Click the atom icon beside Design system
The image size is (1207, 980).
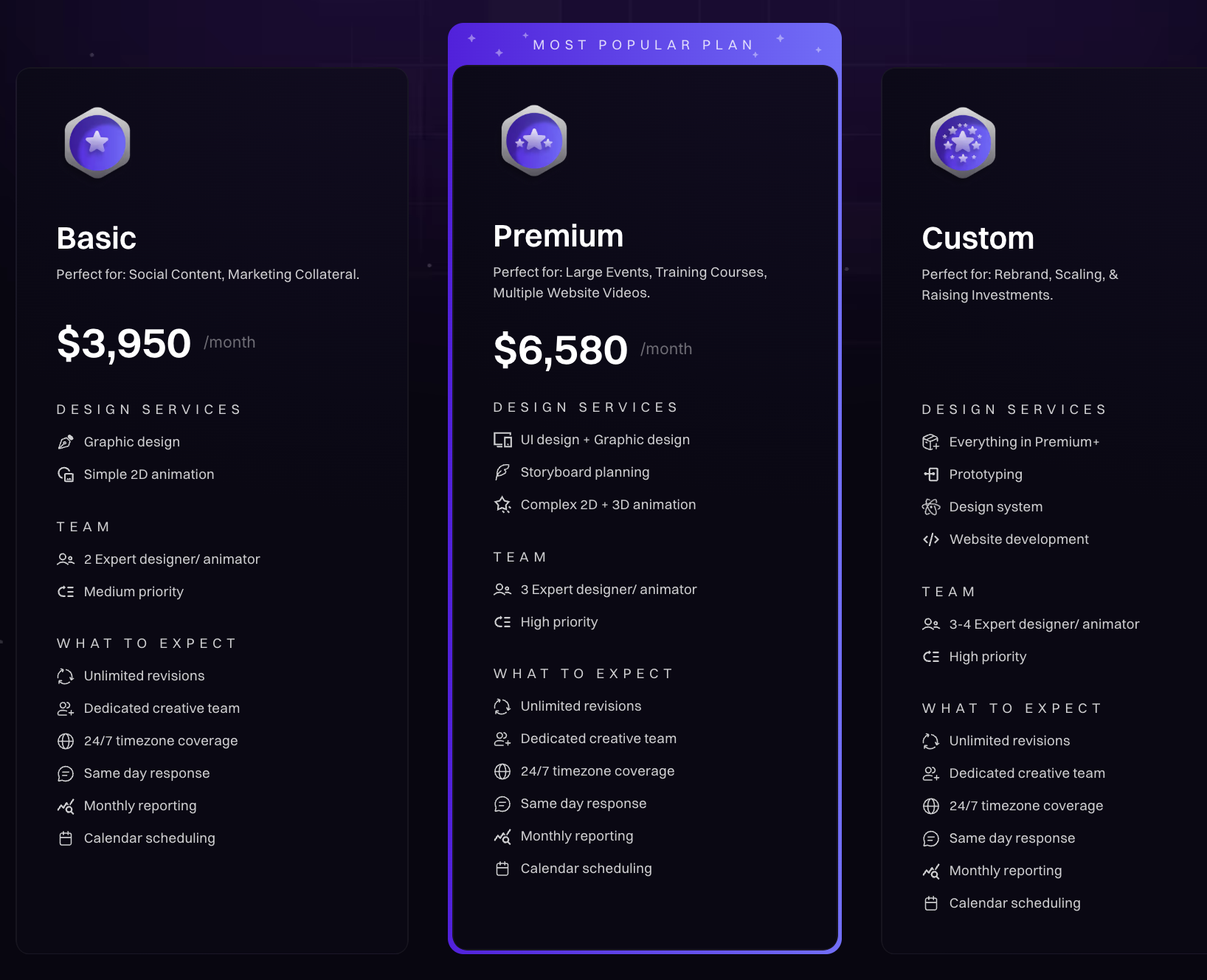click(x=931, y=507)
